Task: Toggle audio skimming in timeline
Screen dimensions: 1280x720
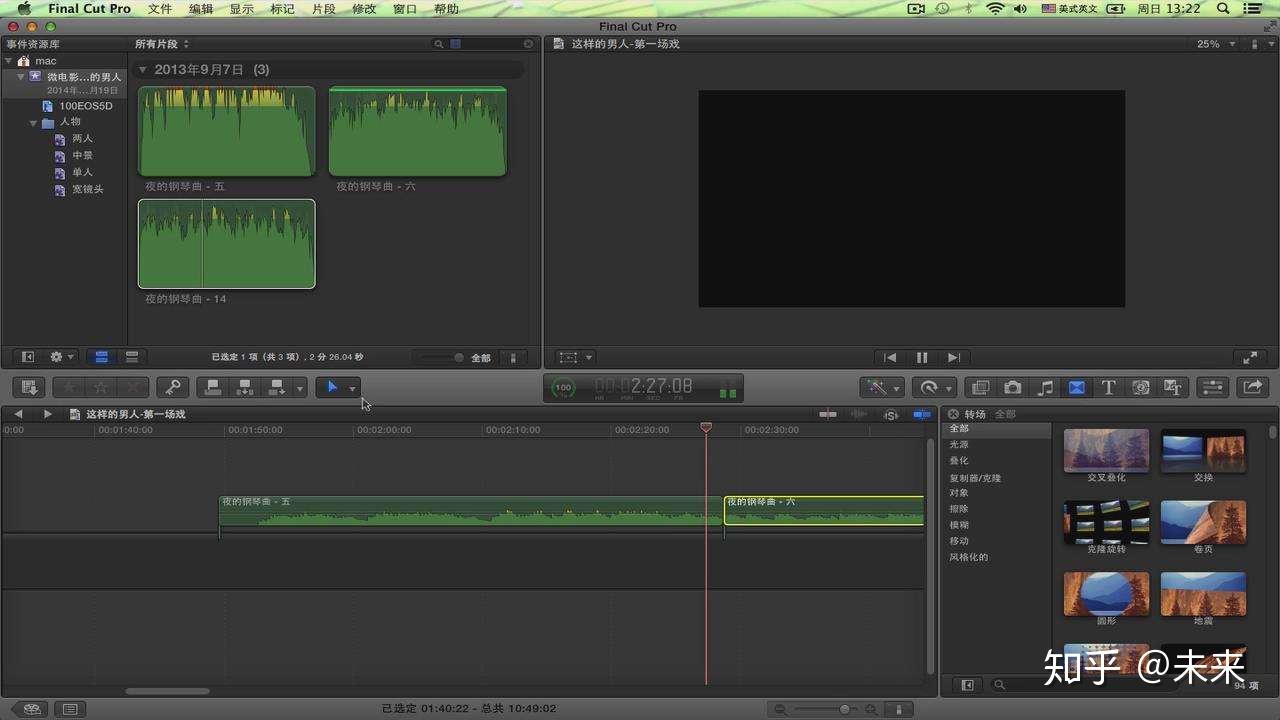Action: tap(859, 414)
